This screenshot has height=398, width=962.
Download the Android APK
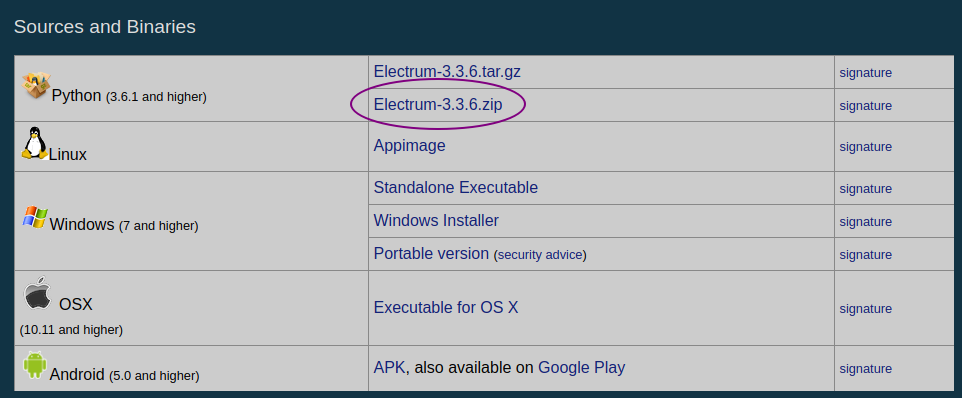click(x=389, y=368)
